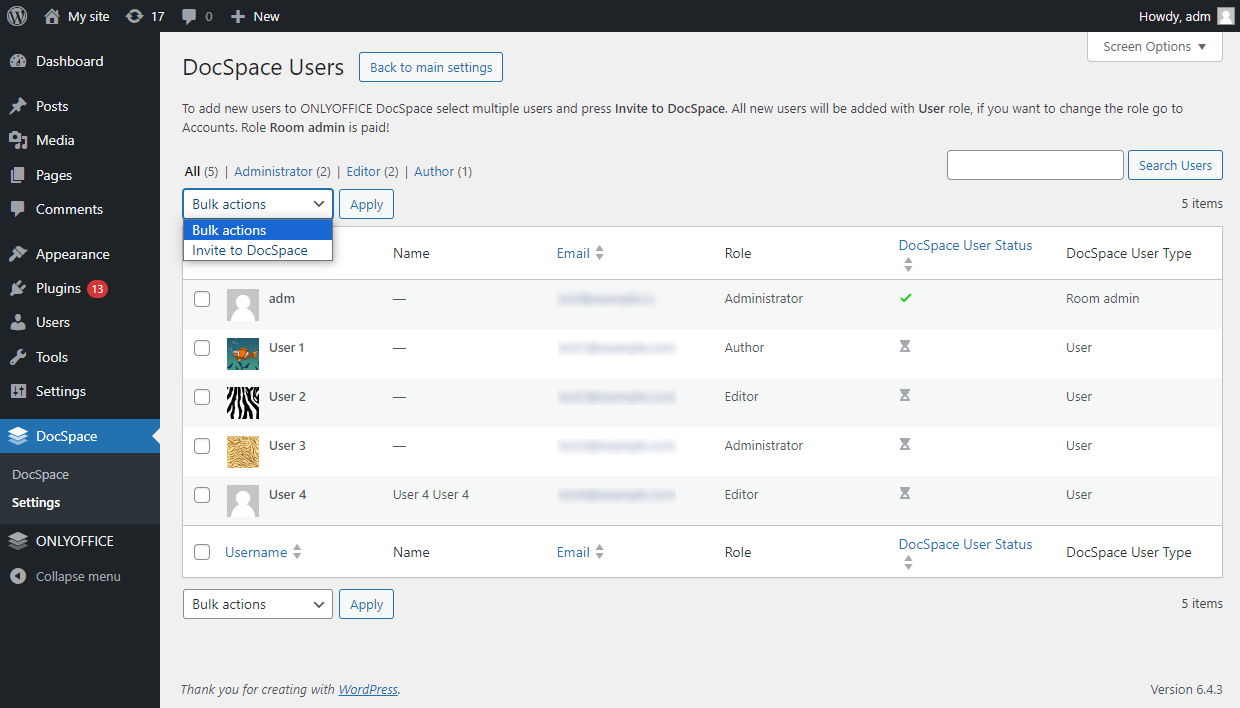Select the checkbox for User 3
The height and width of the screenshot is (708, 1240).
[x=202, y=445]
